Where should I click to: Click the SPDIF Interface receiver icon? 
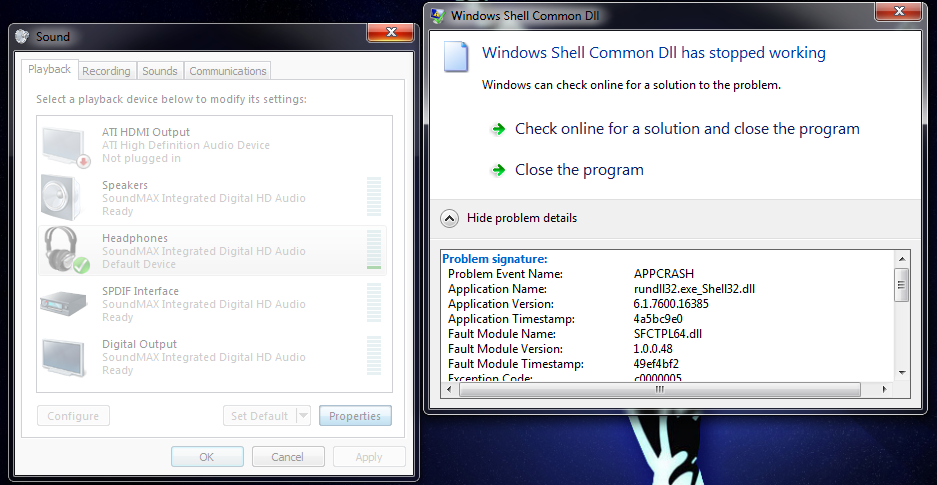(x=64, y=302)
